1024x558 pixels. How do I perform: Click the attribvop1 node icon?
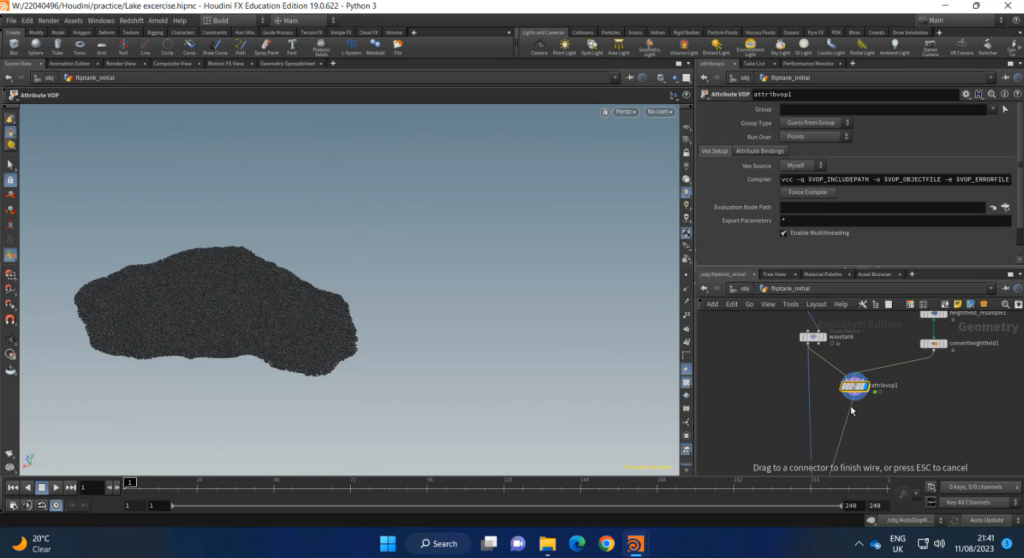pyautogui.click(x=853, y=385)
